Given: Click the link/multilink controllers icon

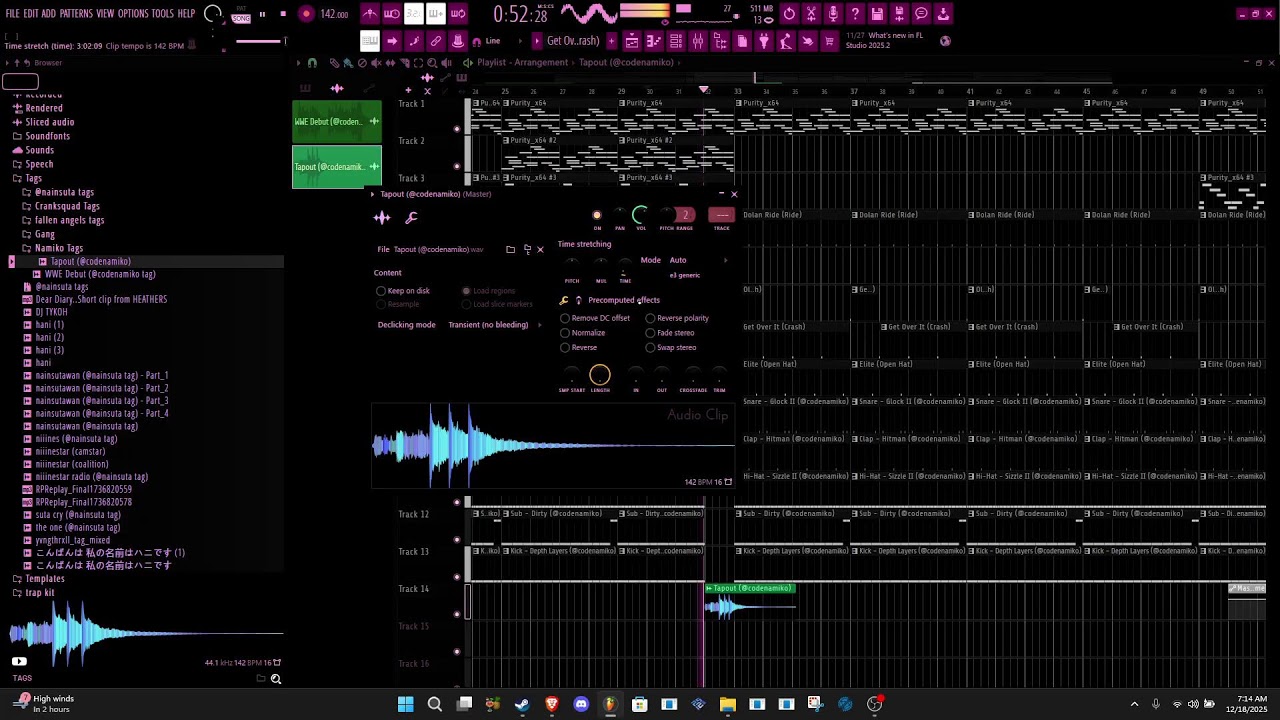Looking at the screenshot, I should 436,41.
